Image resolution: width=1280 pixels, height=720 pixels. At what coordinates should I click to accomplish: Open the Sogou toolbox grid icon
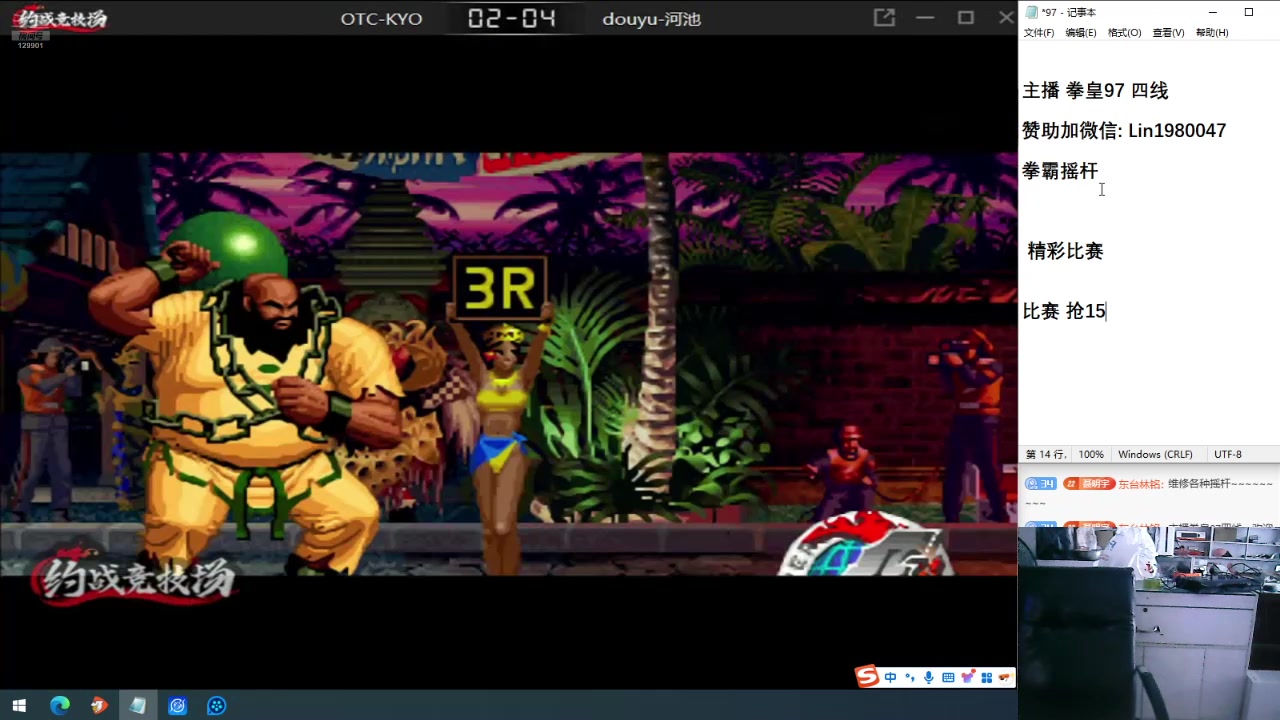[986, 677]
